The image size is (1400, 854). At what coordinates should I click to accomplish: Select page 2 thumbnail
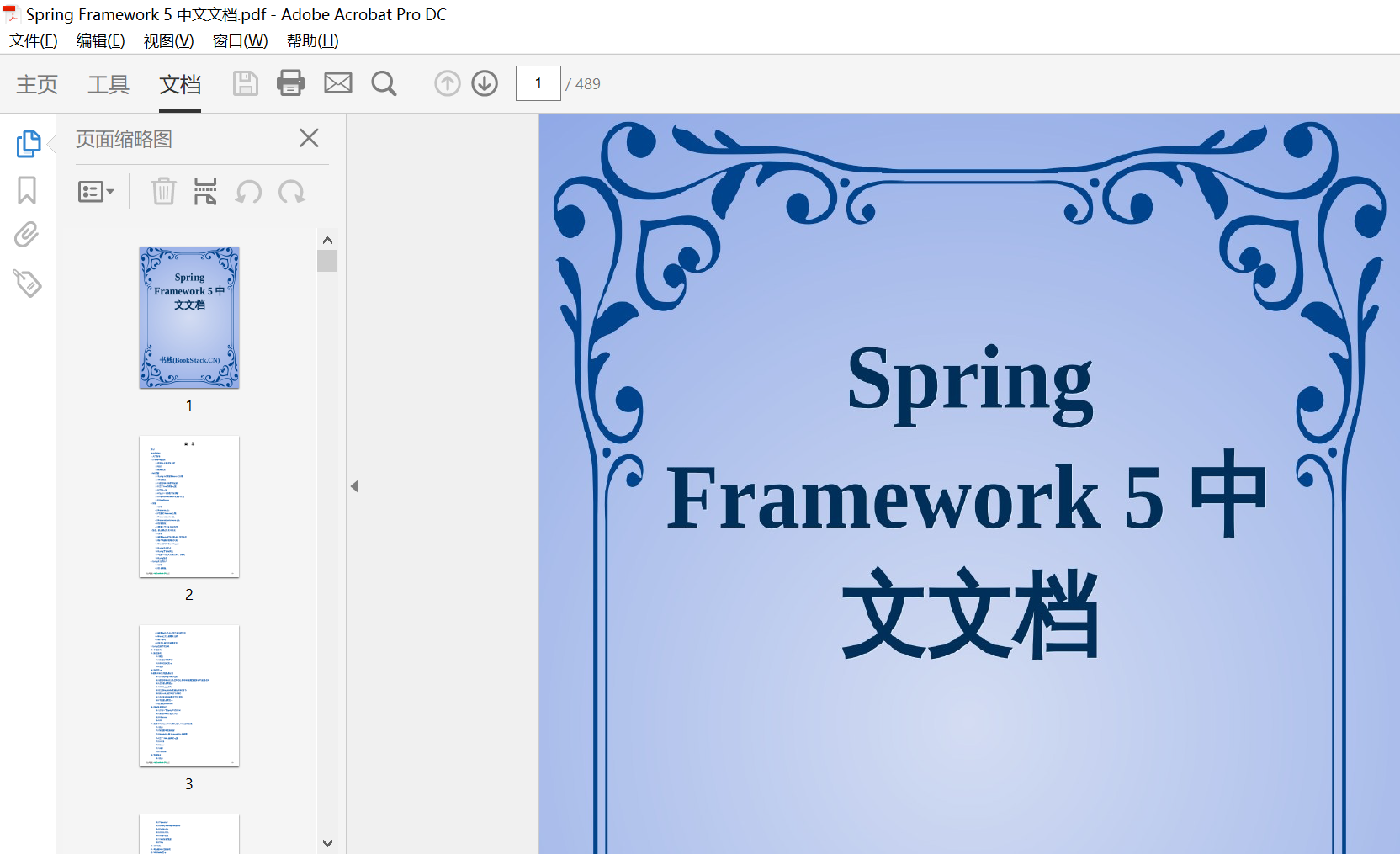point(189,507)
